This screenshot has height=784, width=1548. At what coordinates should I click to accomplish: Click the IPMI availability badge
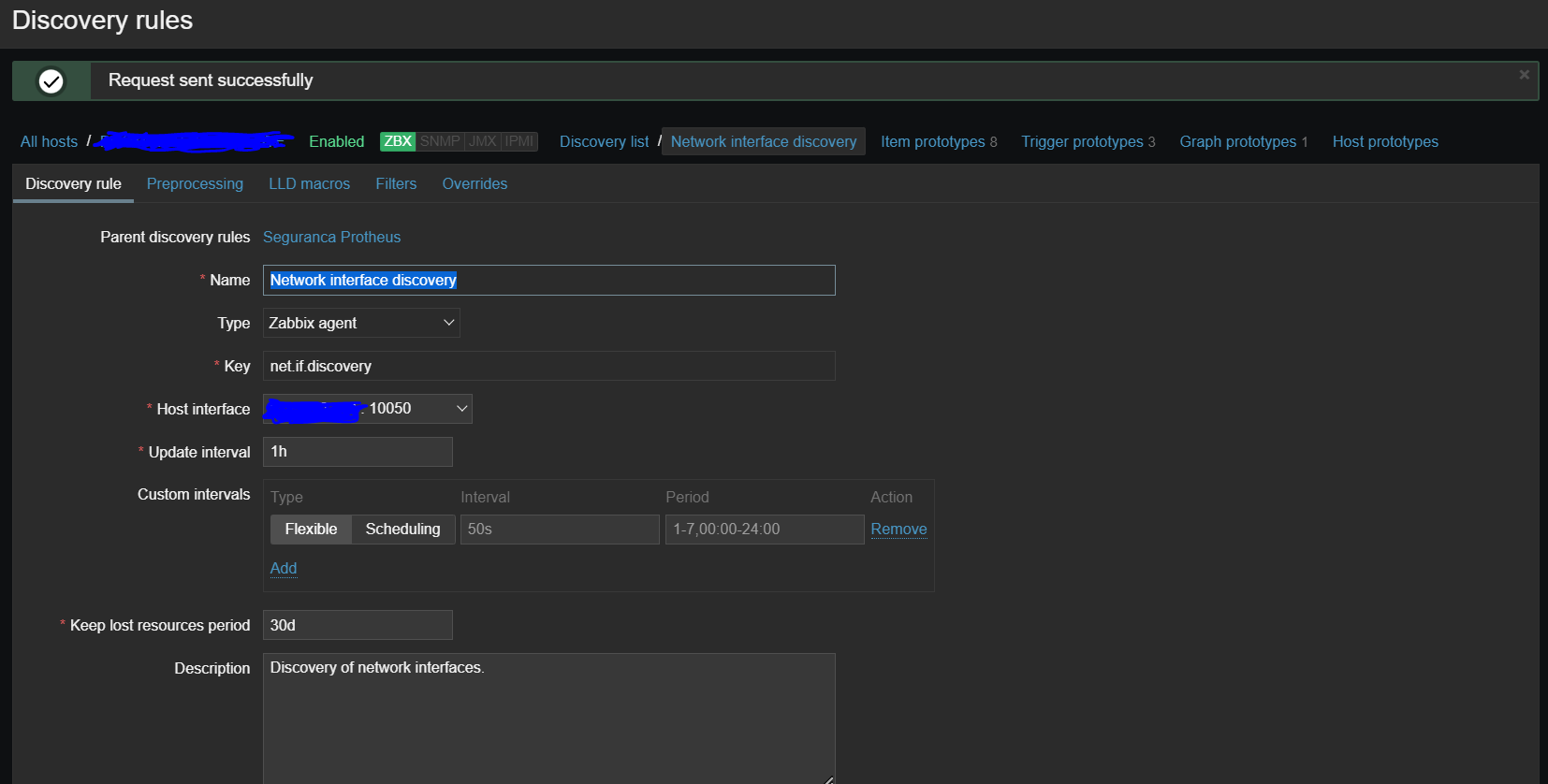[x=519, y=141]
